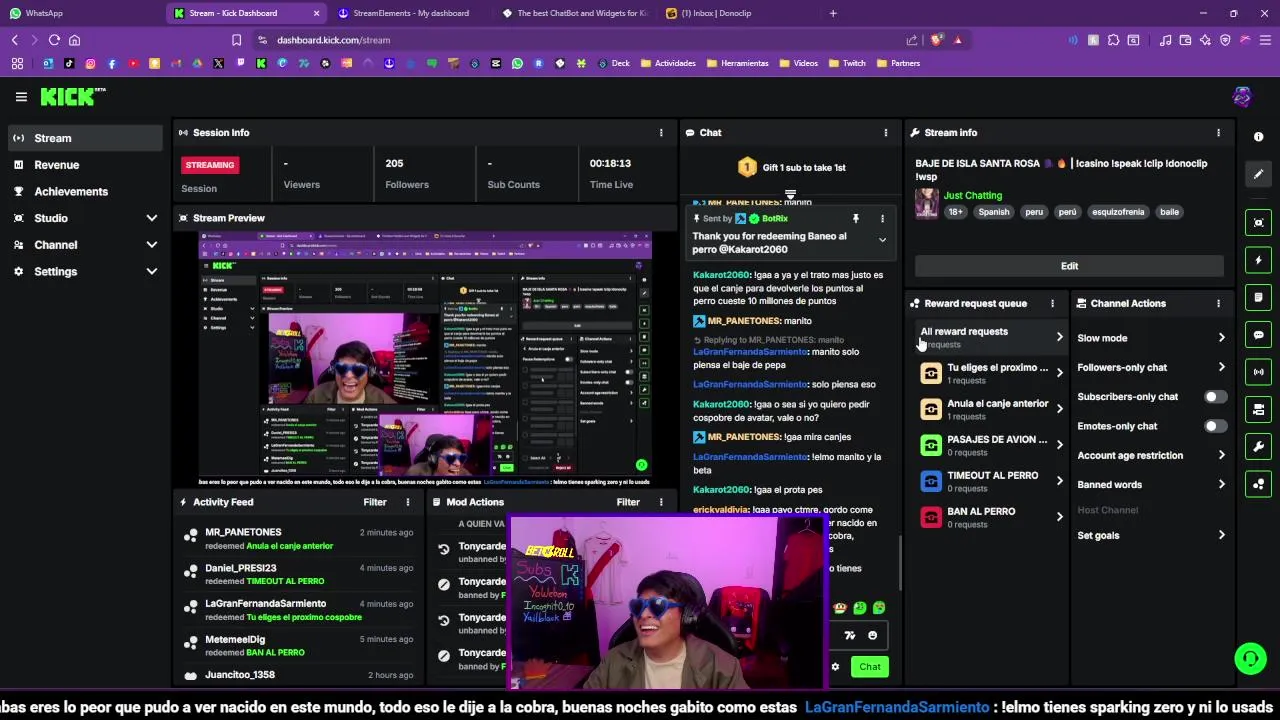Screen dimensions: 1280x720
Task: Reload the page with the browser refresh button
Action: click(54, 40)
